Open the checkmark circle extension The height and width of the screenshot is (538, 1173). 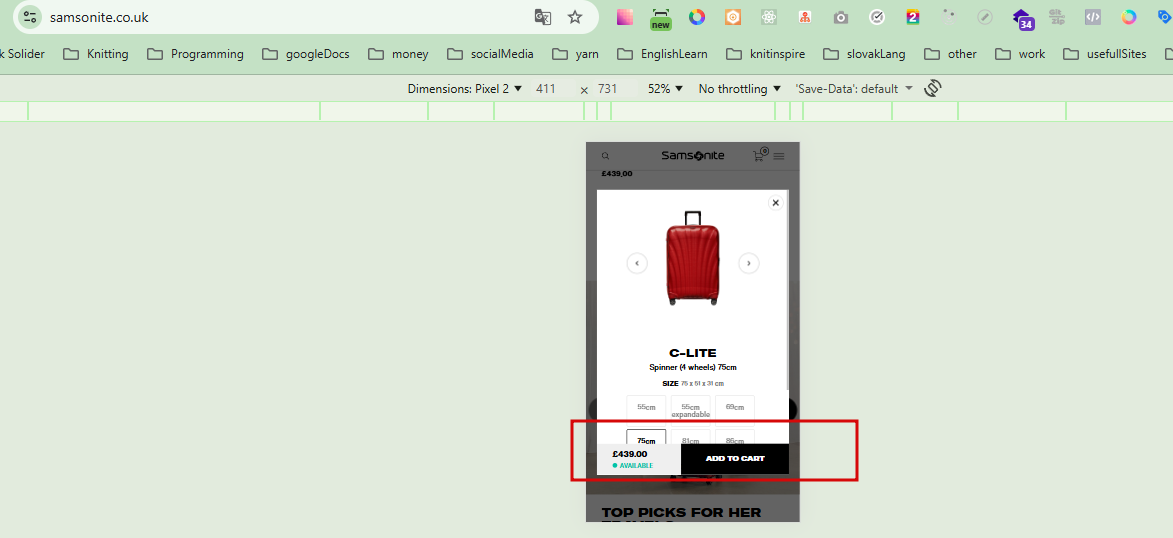[x=877, y=17]
